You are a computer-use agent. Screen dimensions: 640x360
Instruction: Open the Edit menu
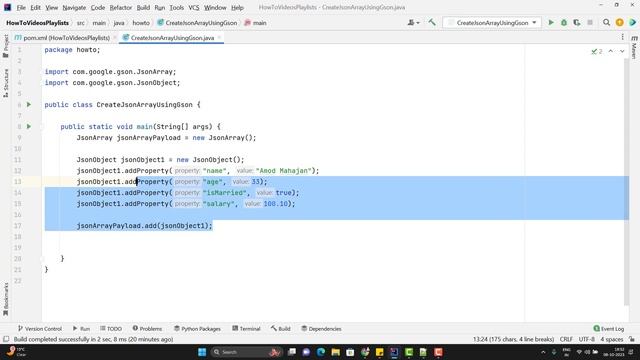tap(36, 7)
